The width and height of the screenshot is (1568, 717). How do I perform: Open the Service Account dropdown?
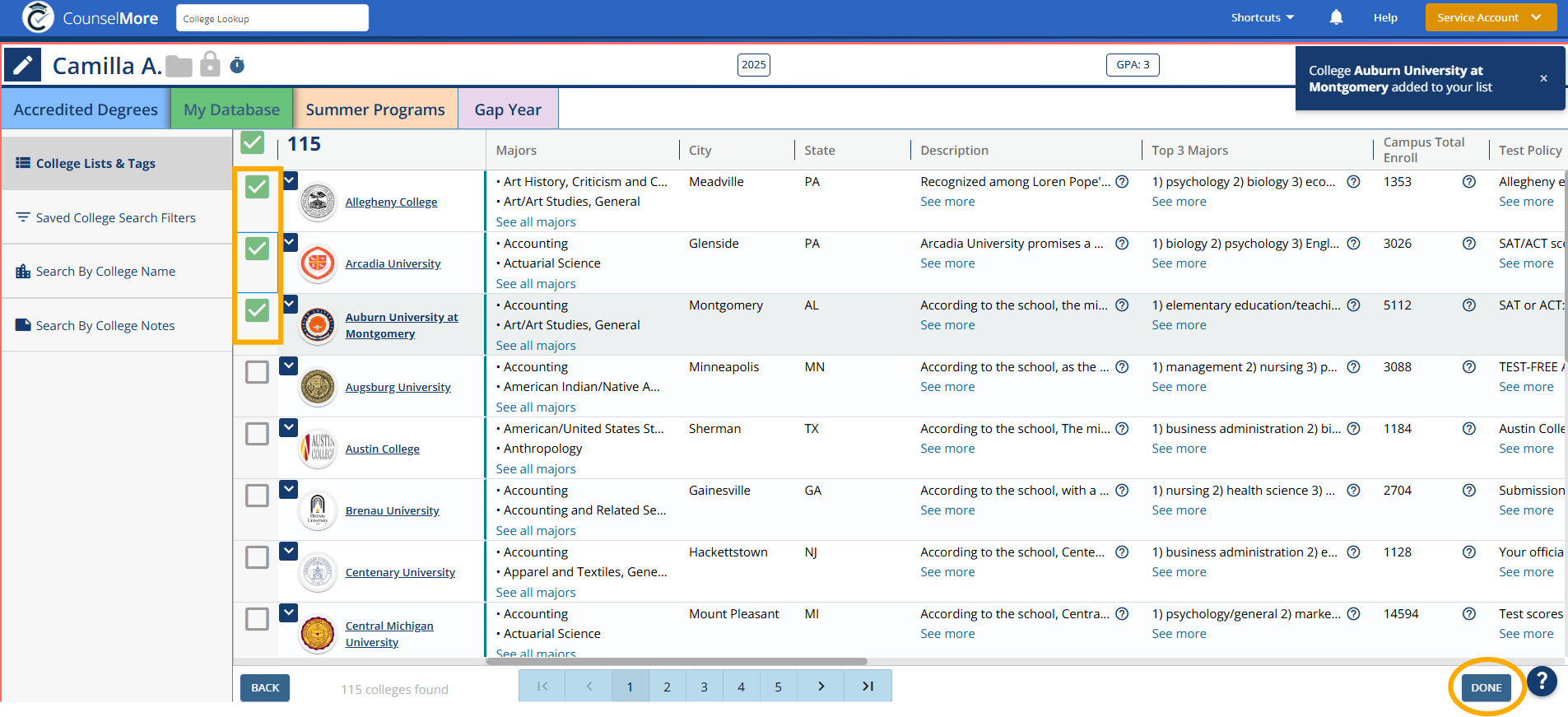pos(1491,17)
